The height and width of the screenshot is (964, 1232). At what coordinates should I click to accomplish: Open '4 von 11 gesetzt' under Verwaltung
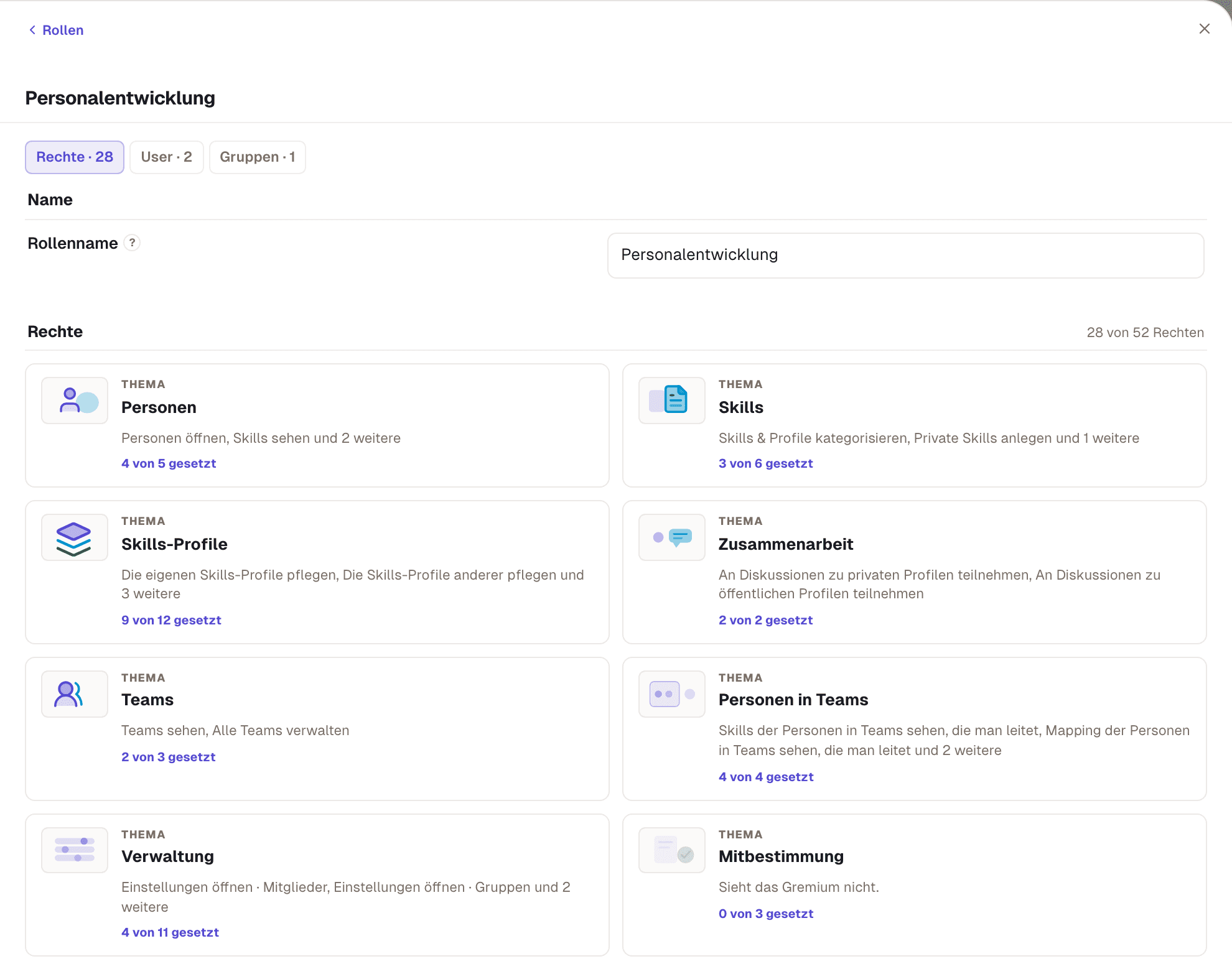(170, 932)
